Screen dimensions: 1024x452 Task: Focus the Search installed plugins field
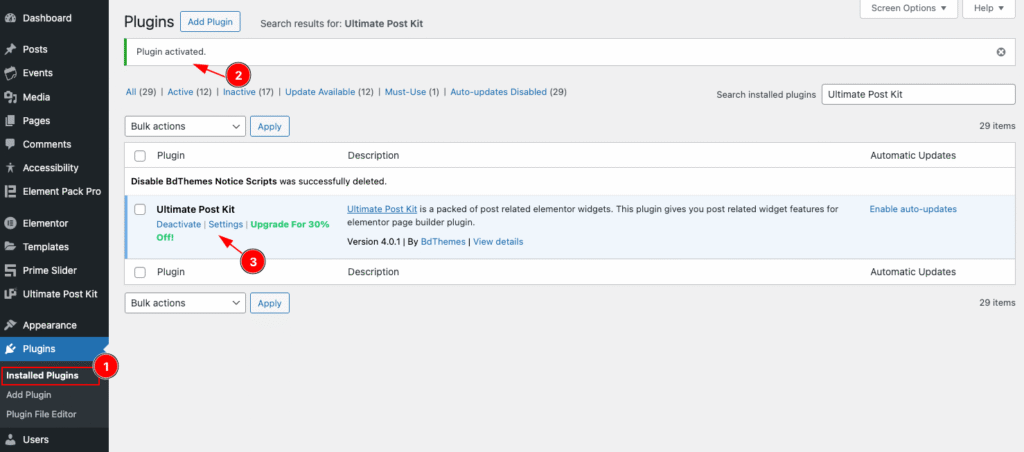click(x=917, y=93)
